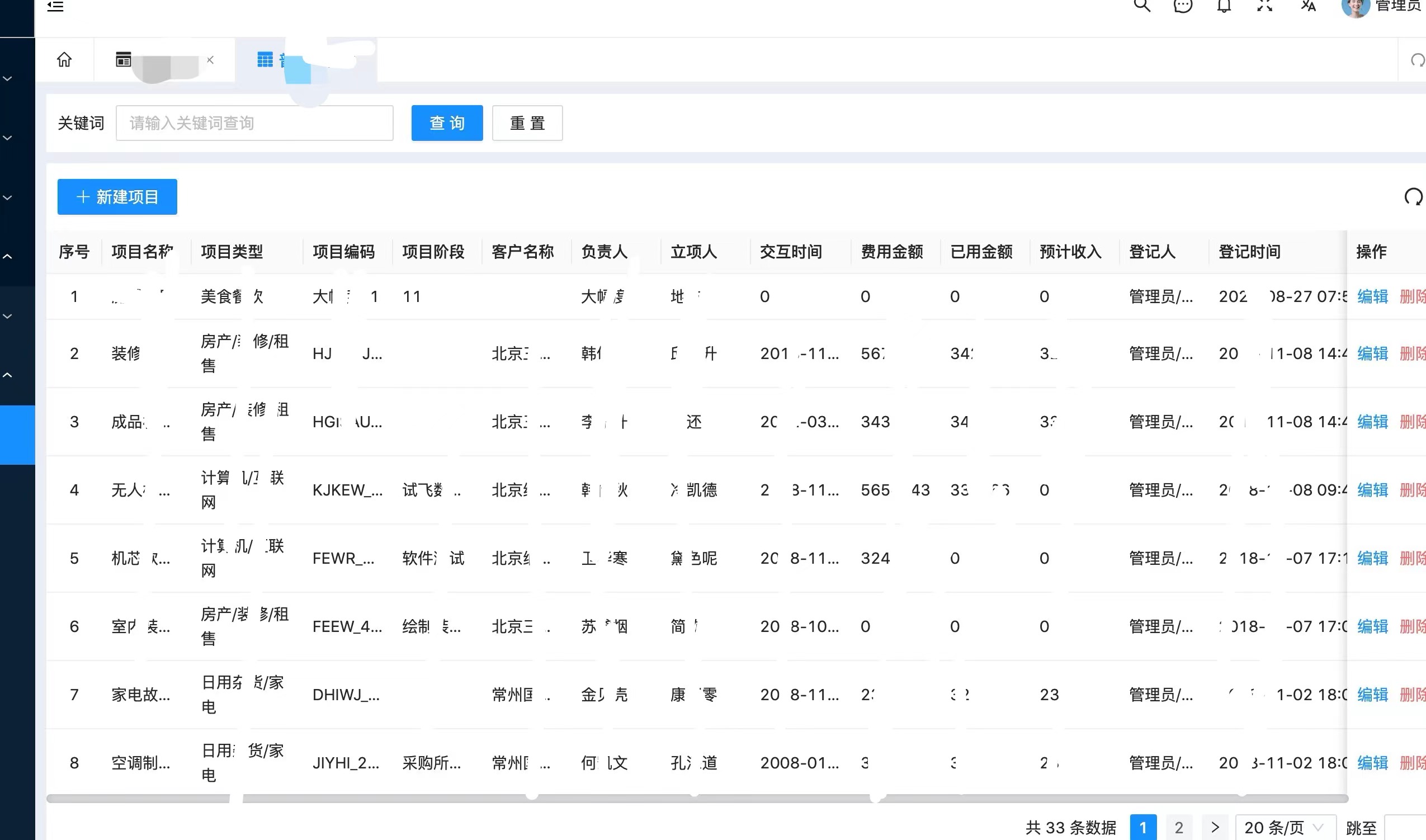This screenshot has height=840, width=1426.
Task: Edit row 2 装修 via 编辑
Action: pos(1373,354)
